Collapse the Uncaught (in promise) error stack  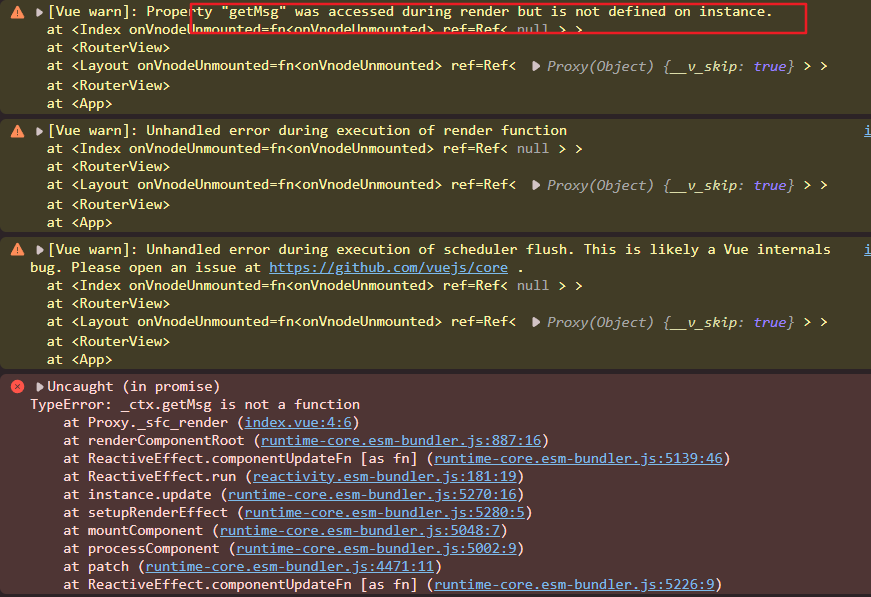(x=39, y=387)
